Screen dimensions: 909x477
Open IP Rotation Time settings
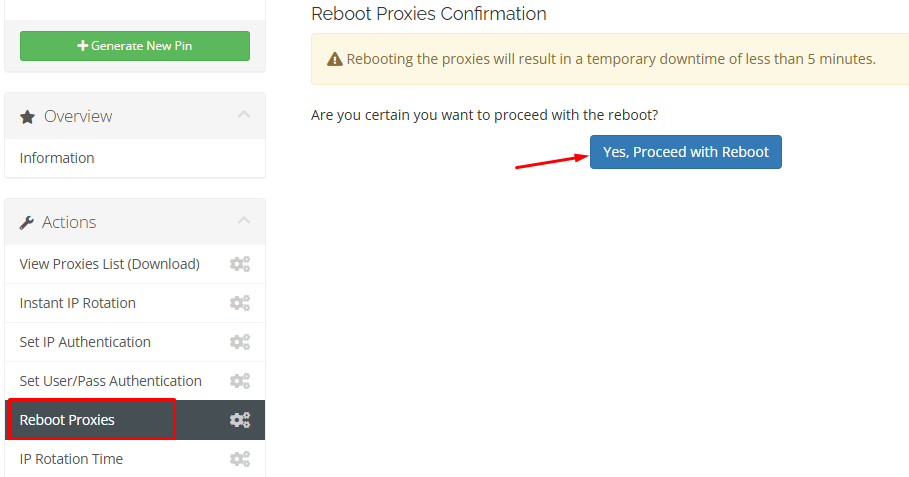(71, 459)
